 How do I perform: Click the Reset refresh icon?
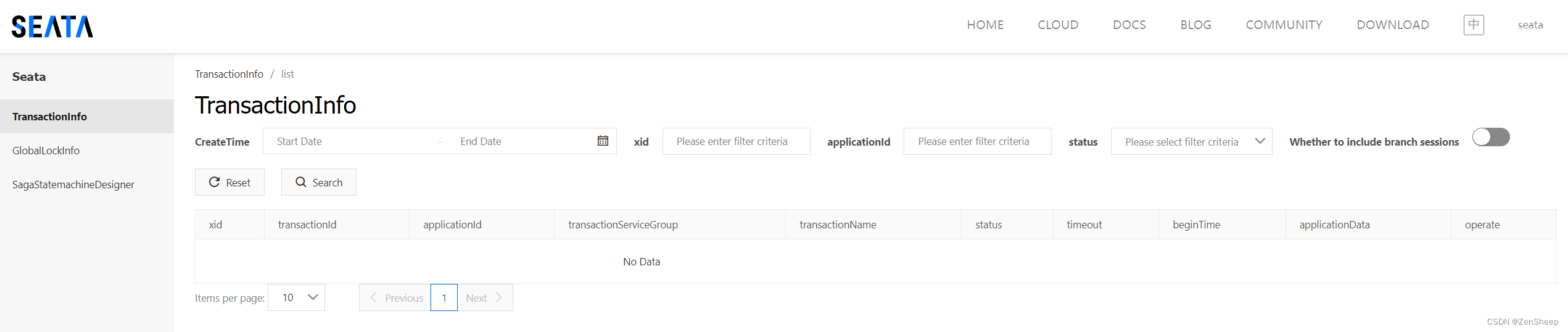(215, 182)
